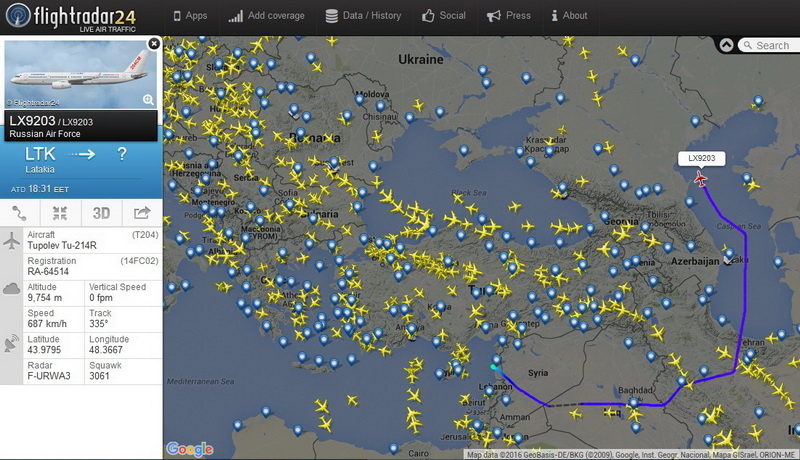Screen dimensions: 800x460
Task: Open the Press menu
Action: [509, 16]
